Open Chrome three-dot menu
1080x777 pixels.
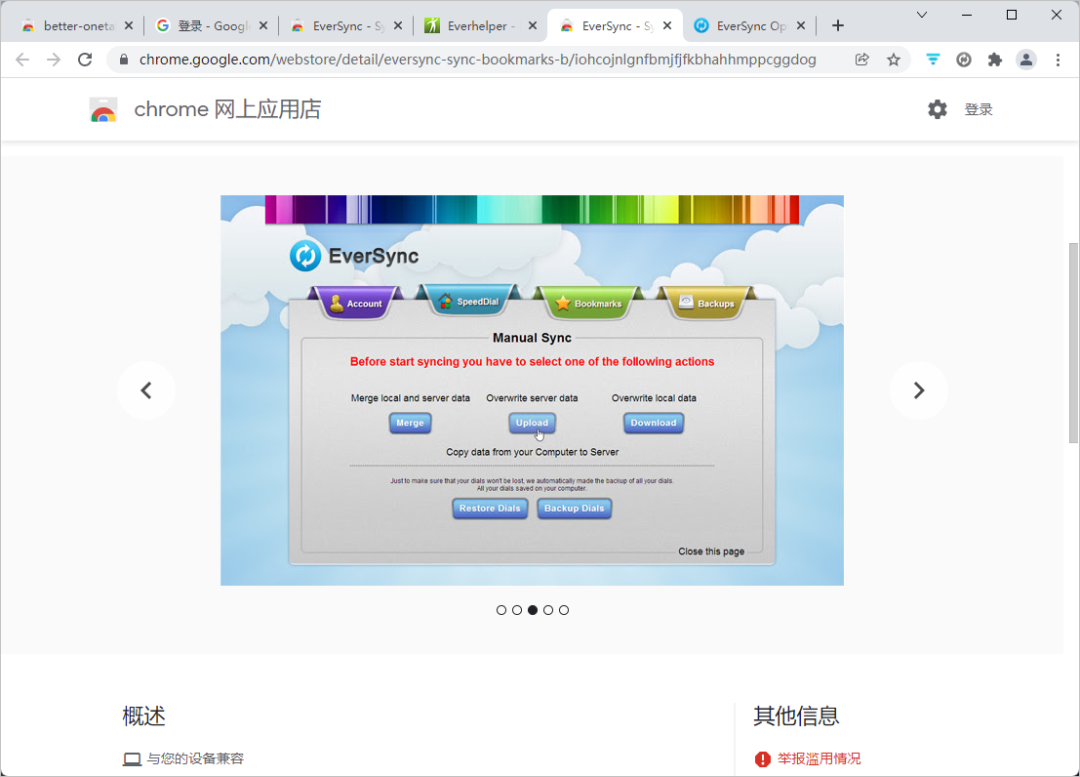pyautogui.click(x=1058, y=60)
